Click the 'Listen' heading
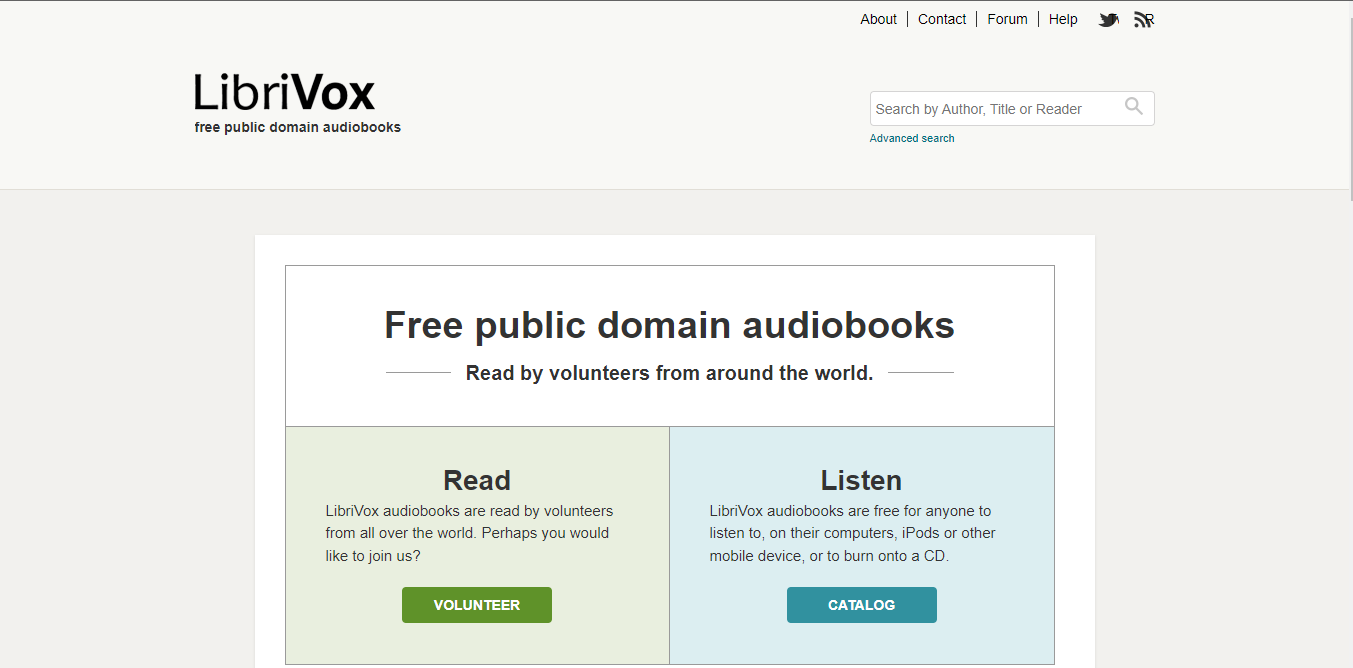1353x668 pixels. pos(862,480)
